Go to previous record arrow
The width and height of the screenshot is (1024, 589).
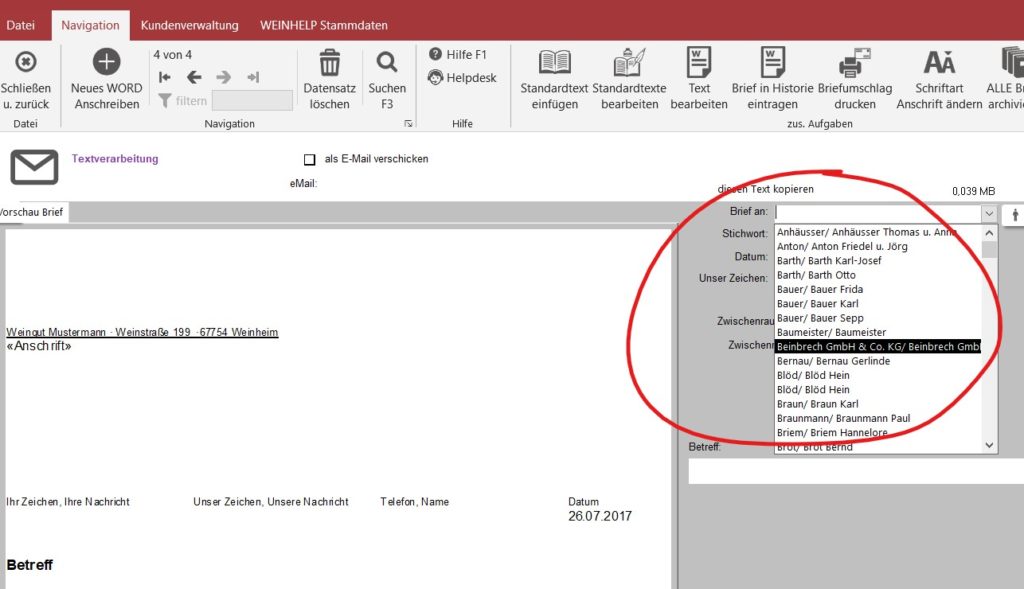click(x=194, y=77)
